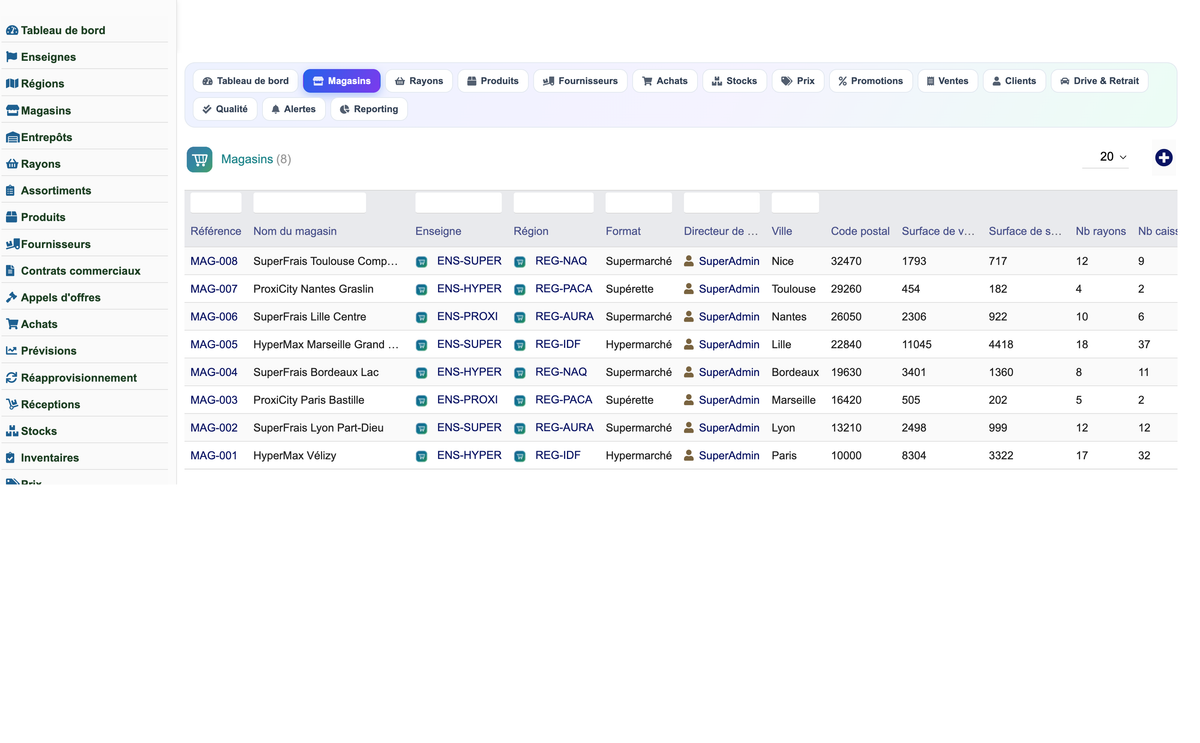This screenshot has width=1200, height=743.
Task: Open the MAG-001 reference link
Action: (214, 455)
